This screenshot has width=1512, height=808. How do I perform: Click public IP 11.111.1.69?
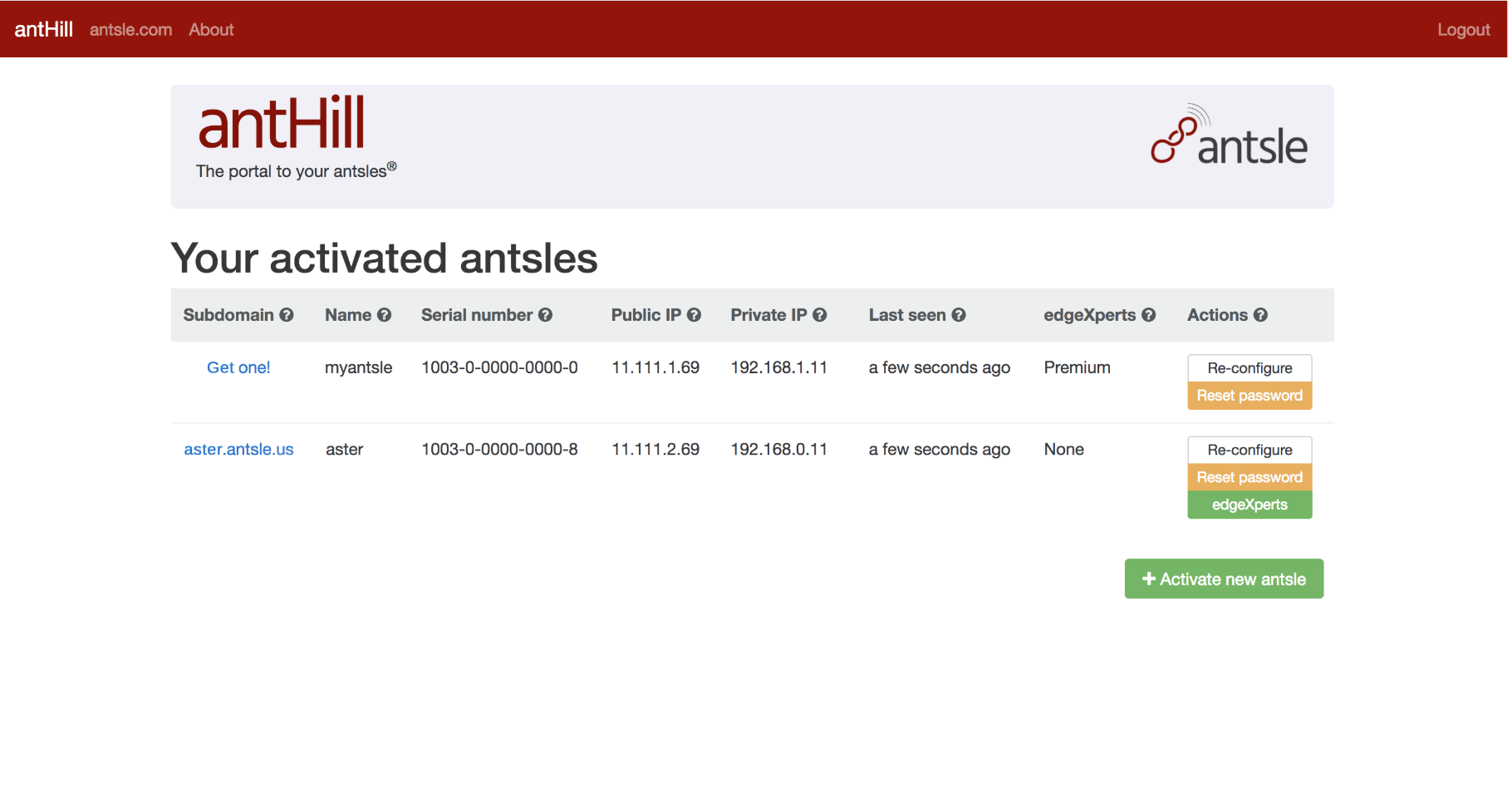pyautogui.click(x=655, y=367)
